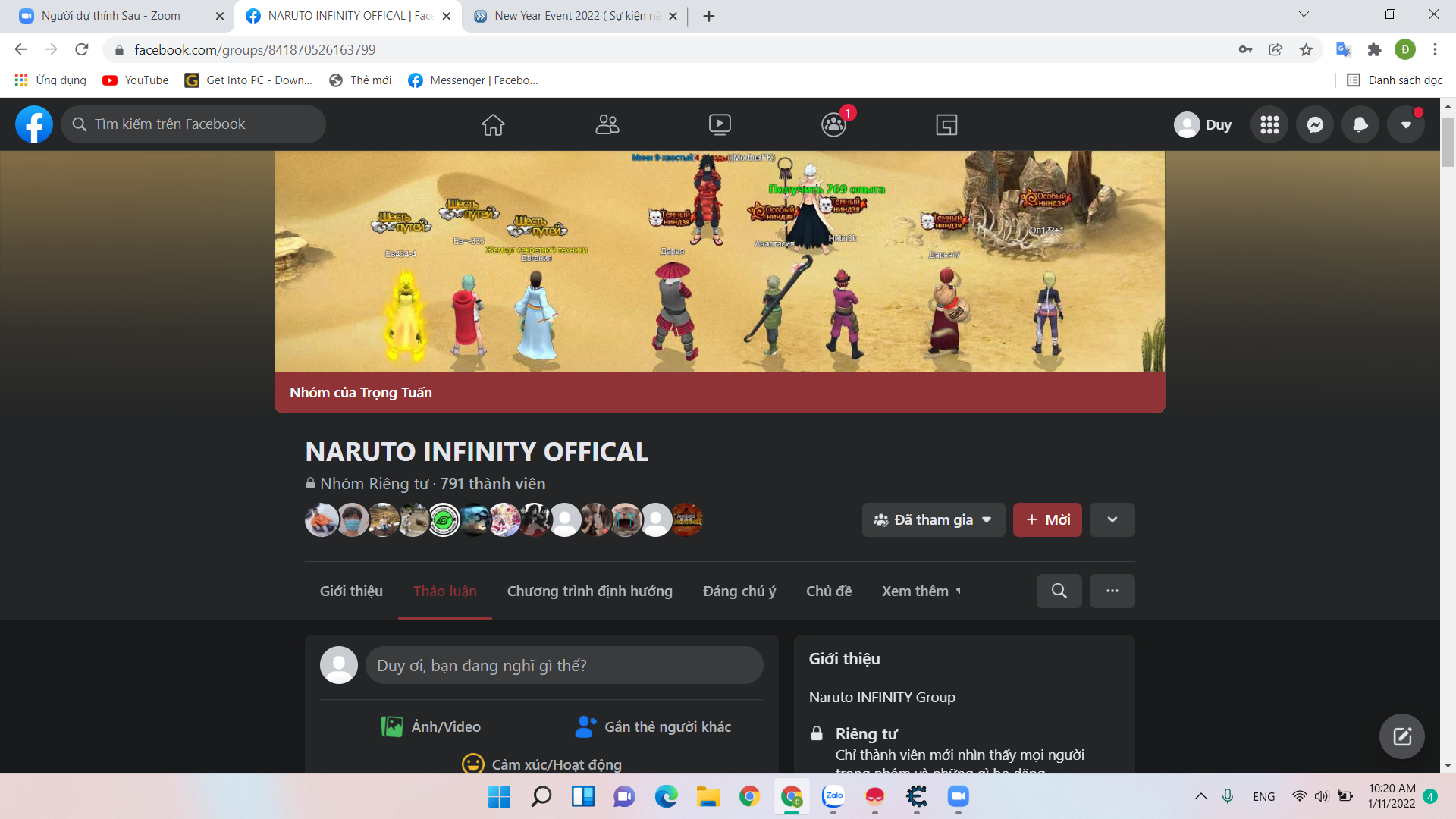Click the group cover photo

(720, 262)
